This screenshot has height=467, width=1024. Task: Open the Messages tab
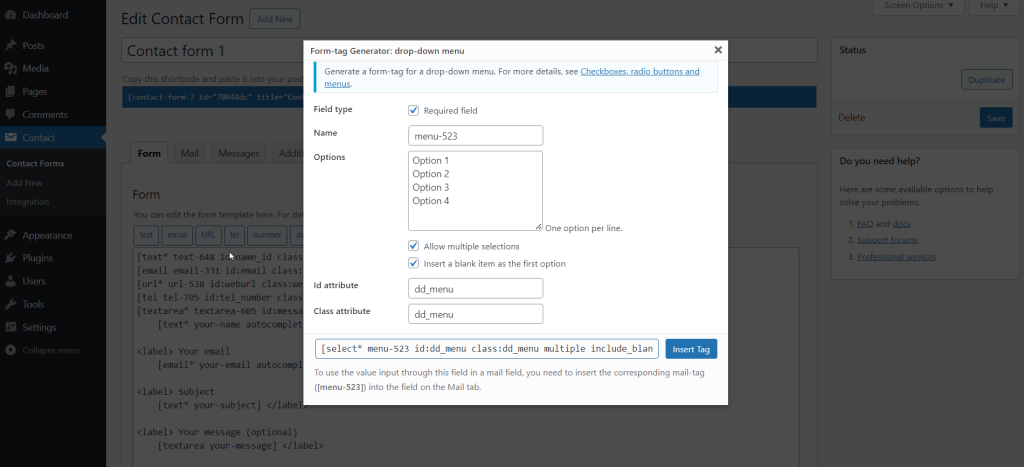[239, 154]
